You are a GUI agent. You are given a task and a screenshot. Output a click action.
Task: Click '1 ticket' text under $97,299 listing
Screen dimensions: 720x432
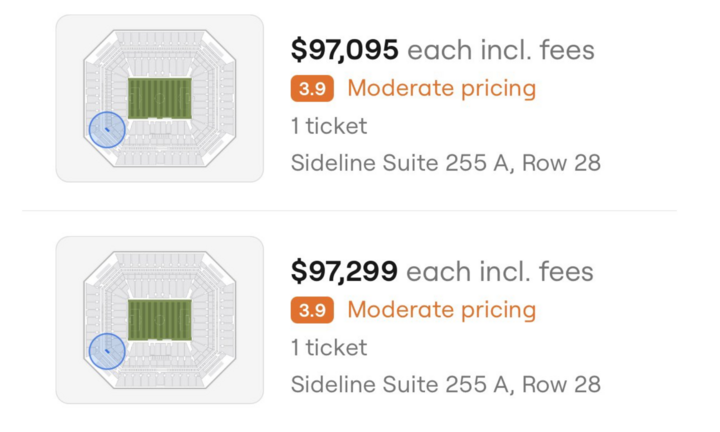click(328, 348)
